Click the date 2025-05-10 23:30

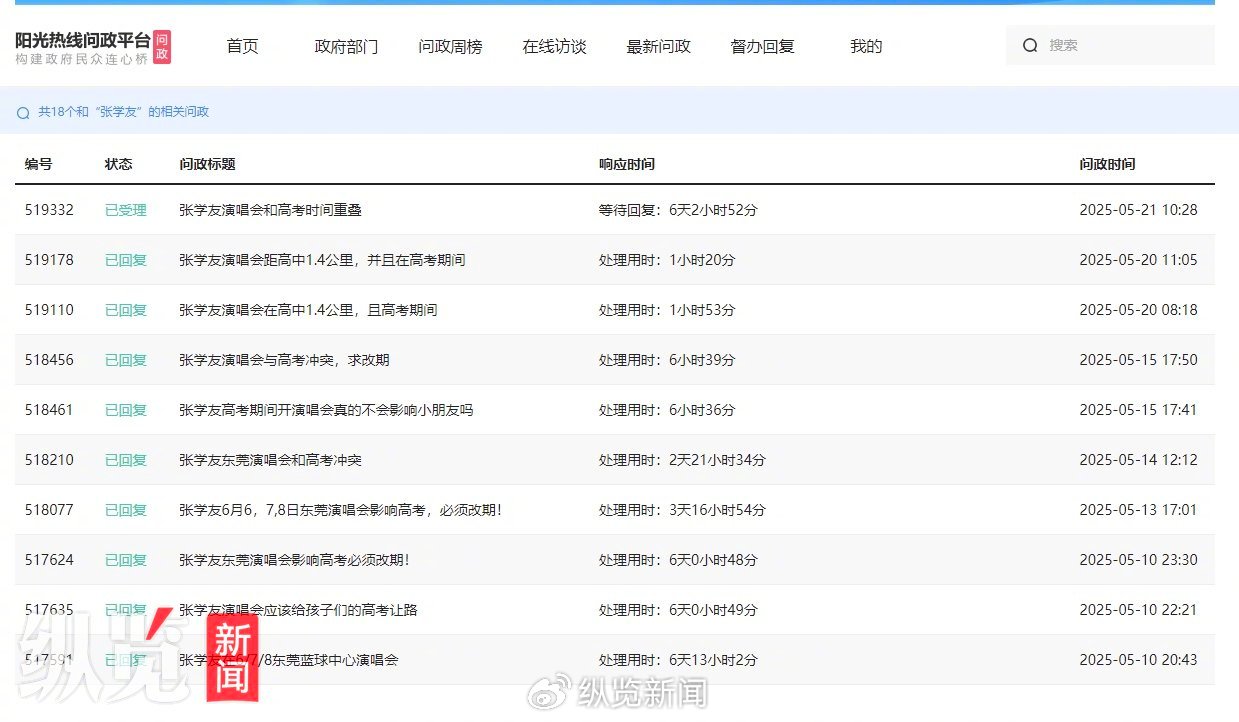point(1138,560)
